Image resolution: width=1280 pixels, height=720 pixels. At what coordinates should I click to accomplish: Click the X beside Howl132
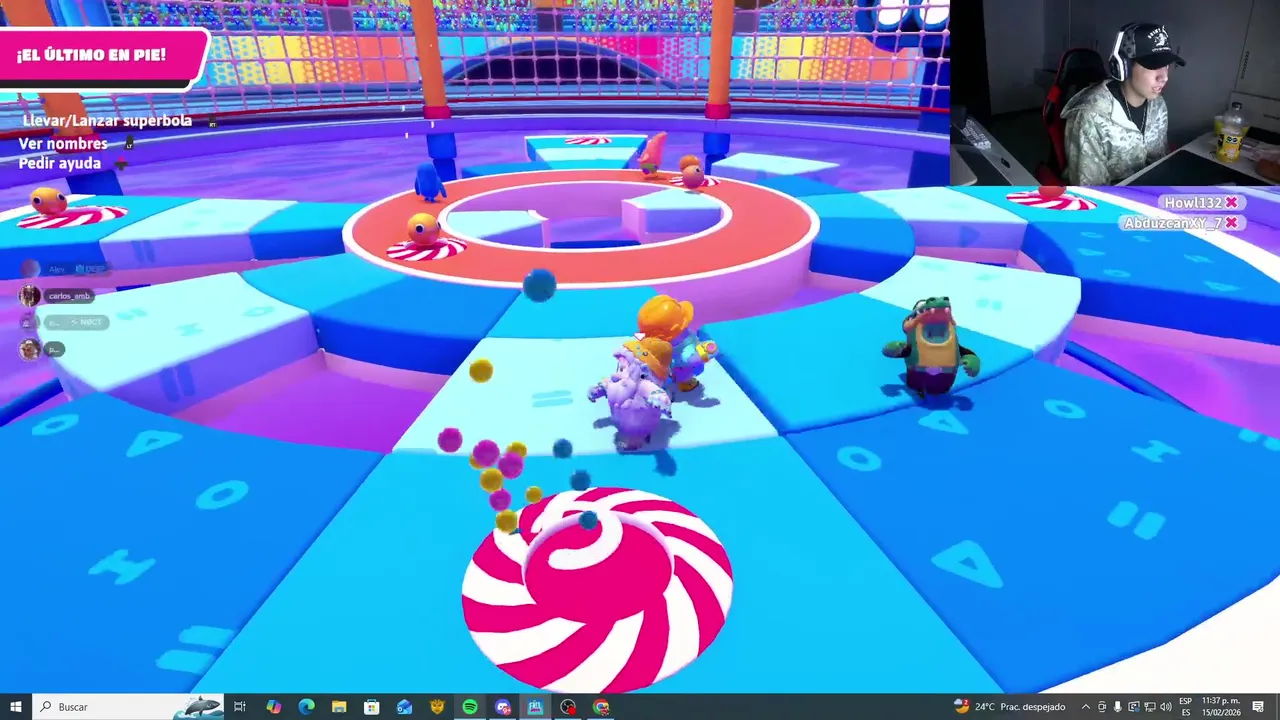tap(1232, 203)
